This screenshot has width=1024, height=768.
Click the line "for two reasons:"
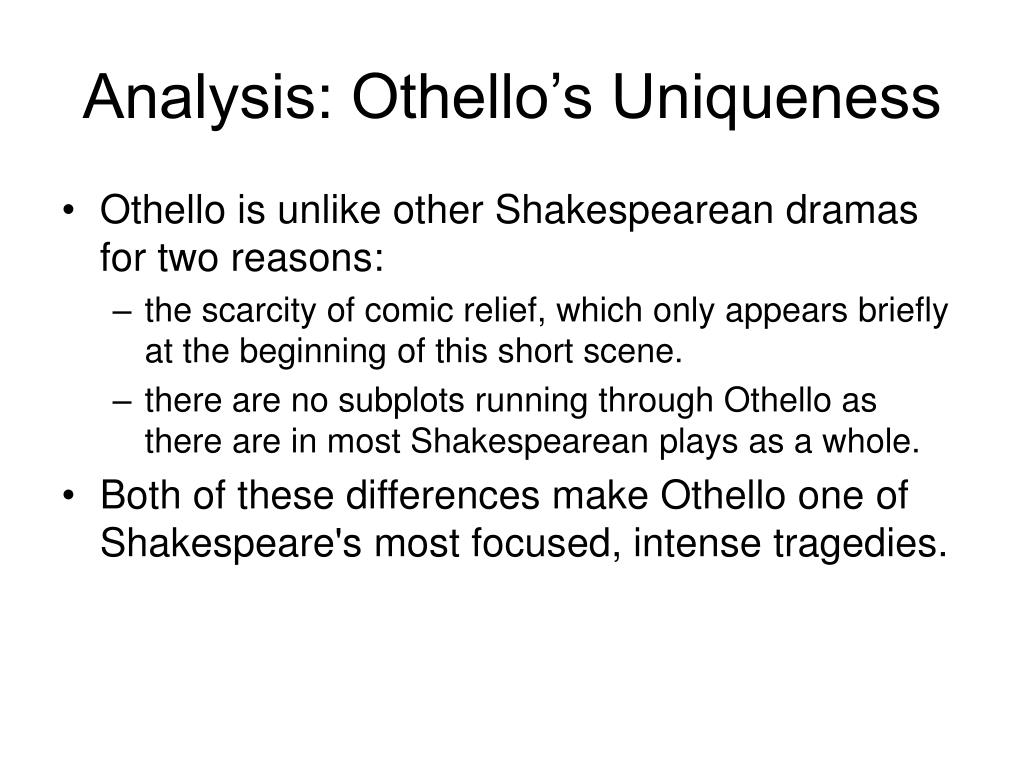[x=242, y=258]
